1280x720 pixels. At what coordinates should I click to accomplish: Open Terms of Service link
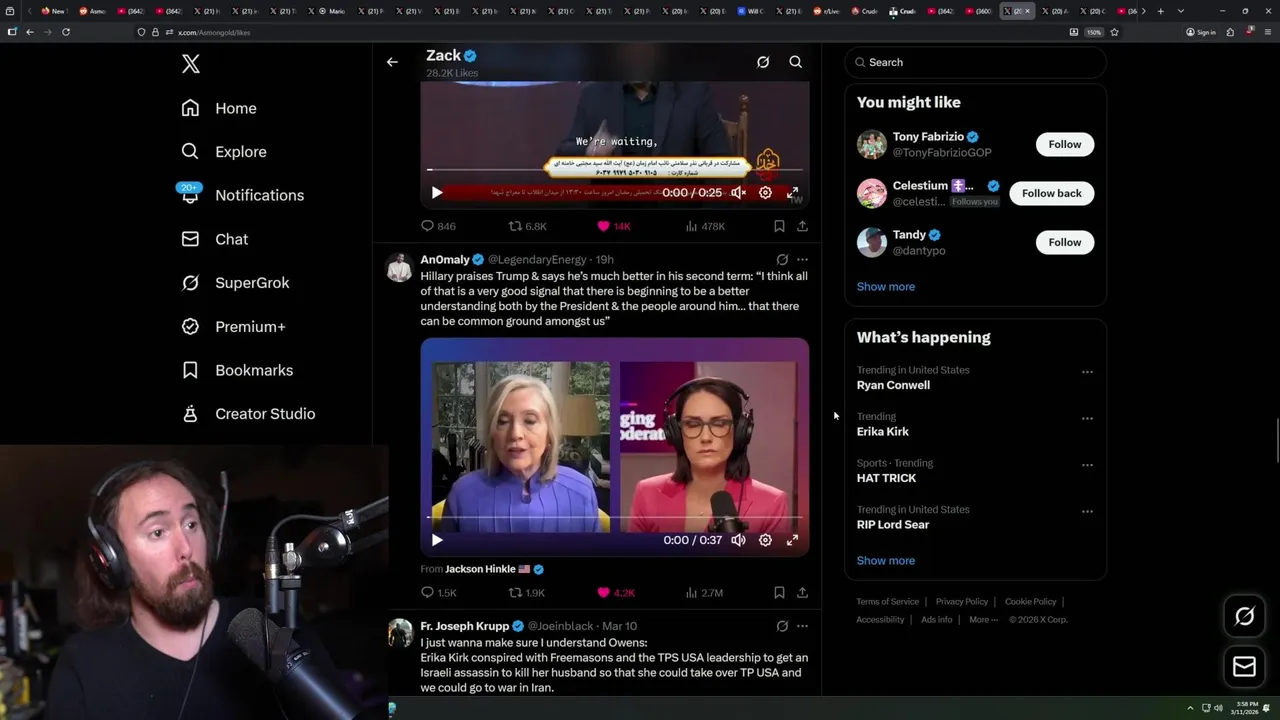pyautogui.click(x=887, y=602)
